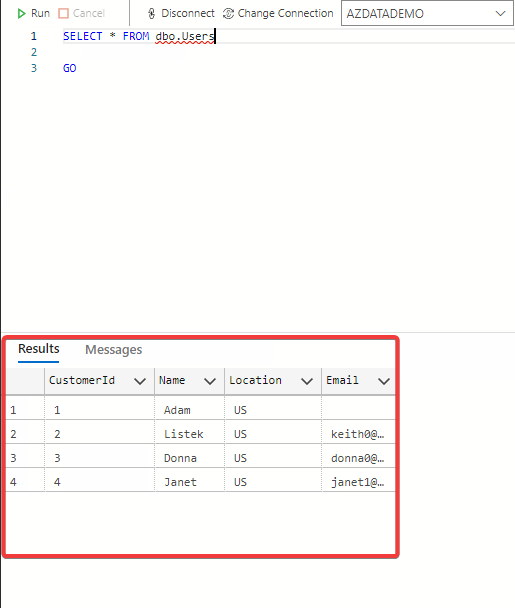The image size is (515, 608).
Task: Click the Change Connection icon
Action: coord(228,14)
